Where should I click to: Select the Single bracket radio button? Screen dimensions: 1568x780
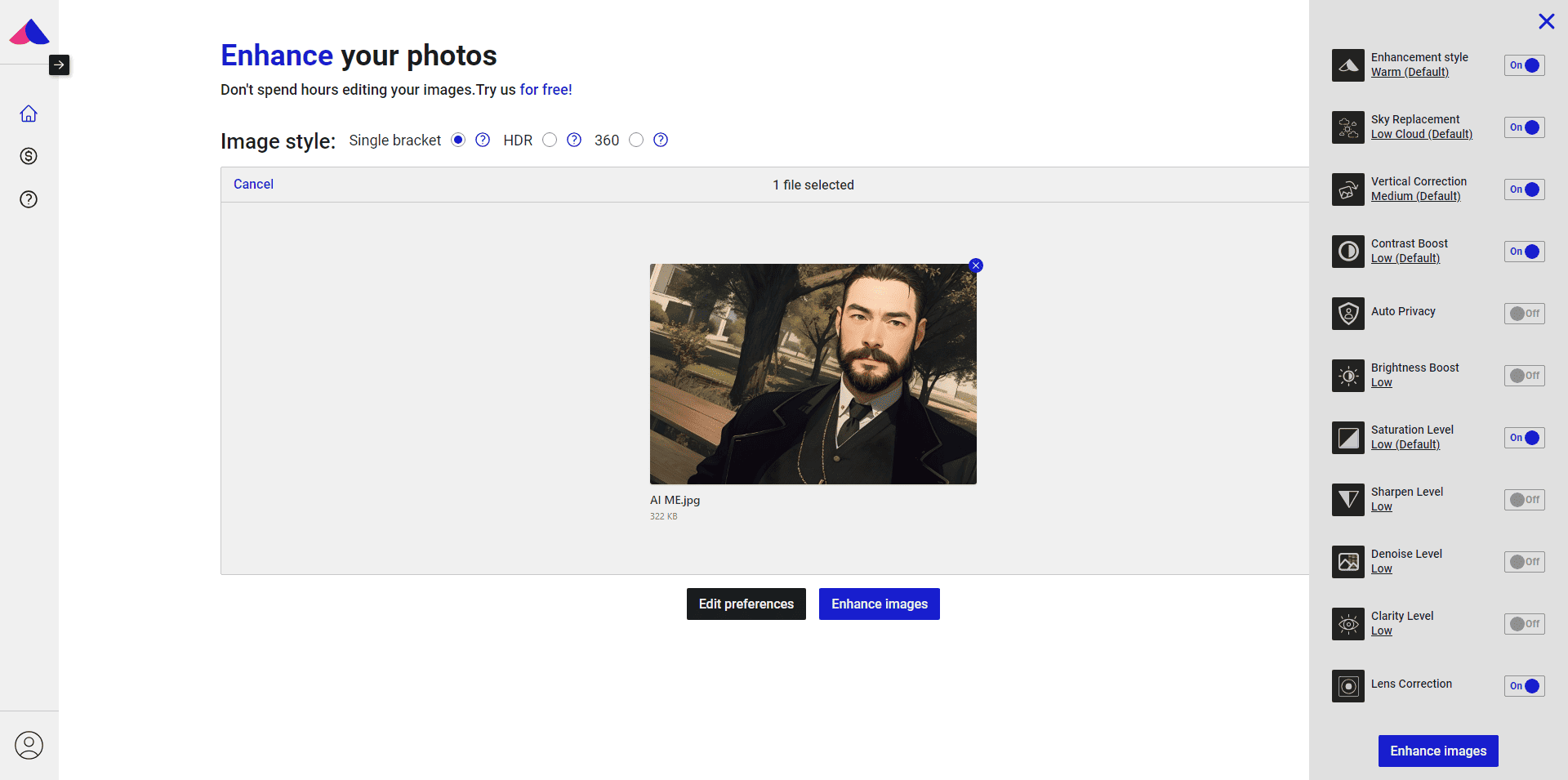point(458,140)
